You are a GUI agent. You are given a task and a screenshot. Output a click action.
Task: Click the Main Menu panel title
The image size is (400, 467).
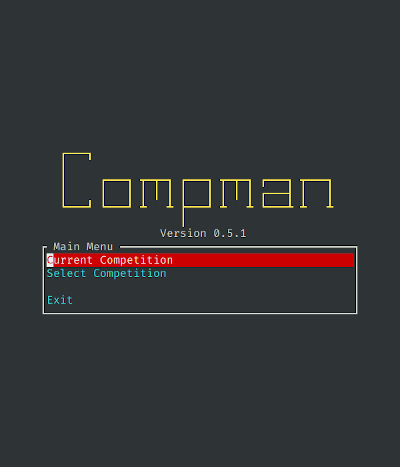coord(83,247)
